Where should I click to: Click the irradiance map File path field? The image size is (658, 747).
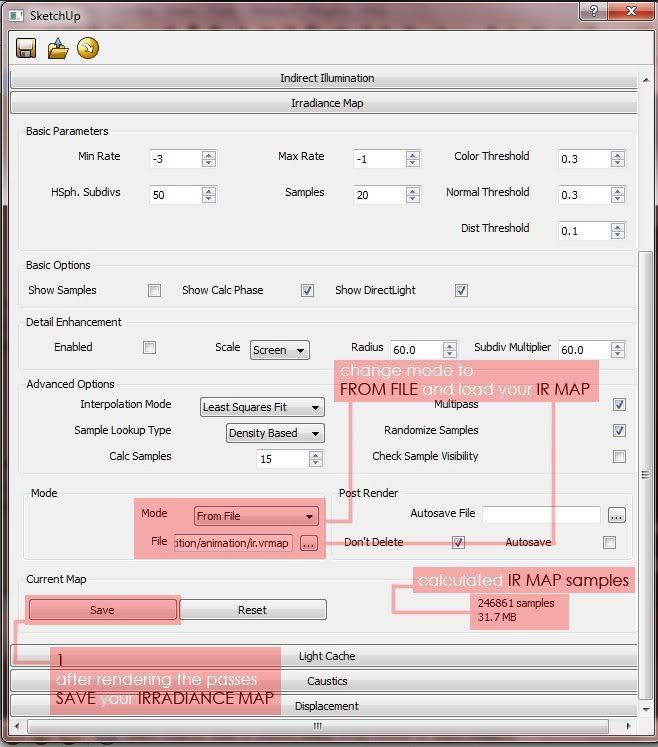tap(233, 543)
